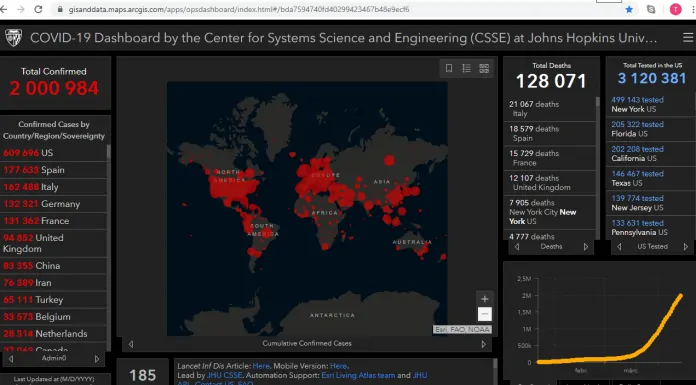Switch map to next layer after Cumulative Confirmed Cases

click(483, 344)
